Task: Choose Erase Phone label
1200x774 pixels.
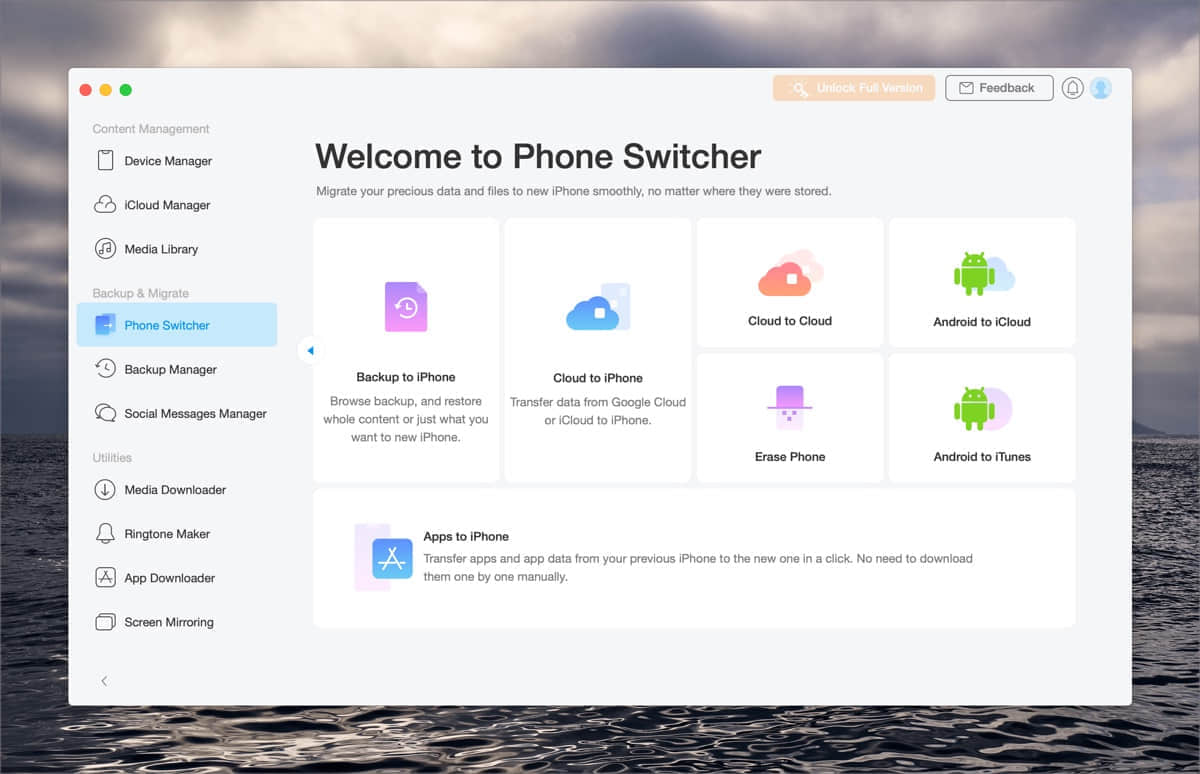Action: pyautogui.click(x=790, y=457)
